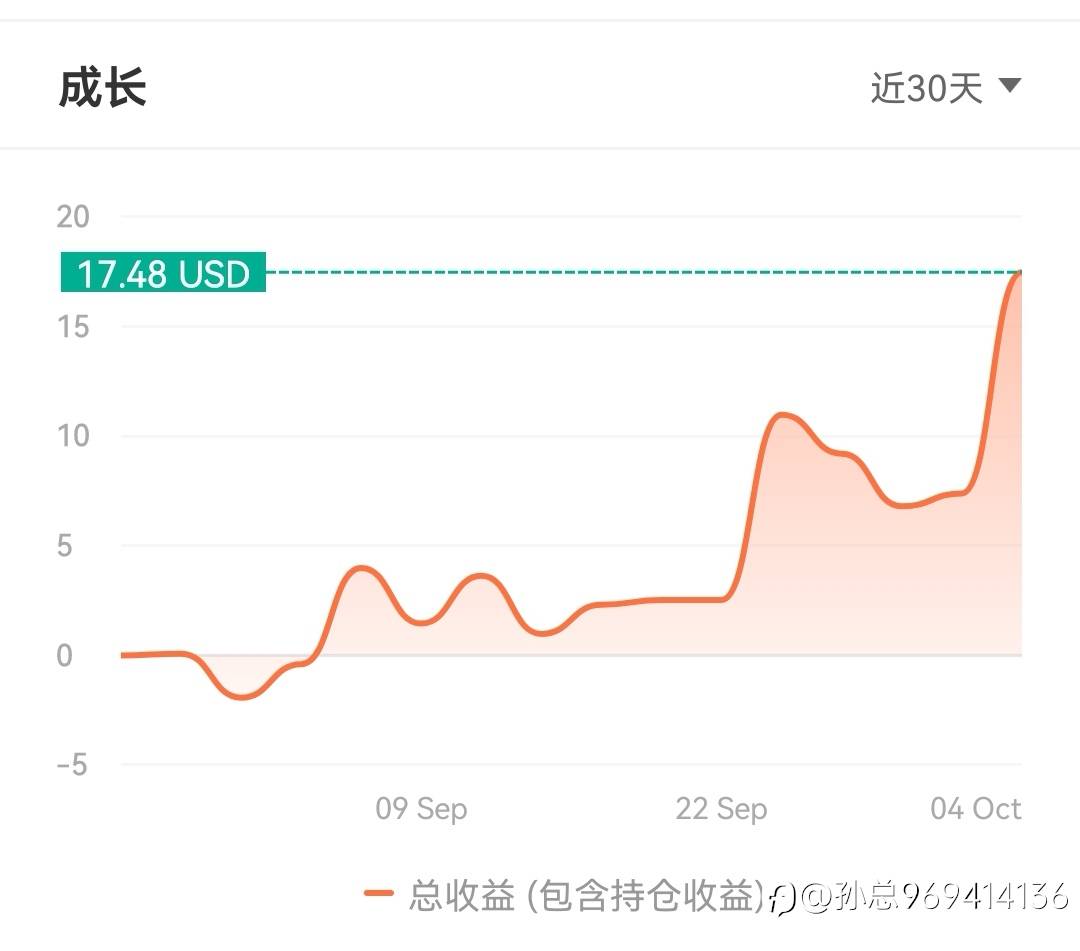Click the orange legend line swatch

379,894
